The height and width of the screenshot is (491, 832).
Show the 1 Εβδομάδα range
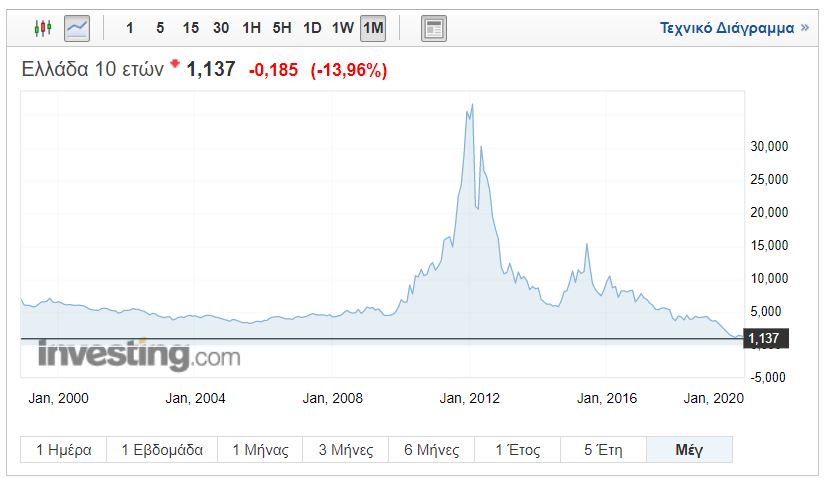pyautogui.click(x=162, y=450)
